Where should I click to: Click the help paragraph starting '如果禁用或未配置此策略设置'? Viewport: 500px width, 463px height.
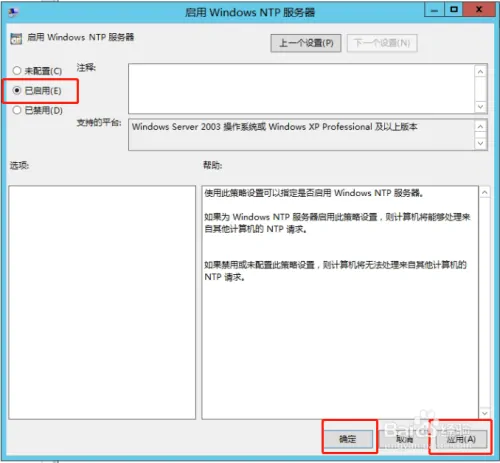pos(335,271)
